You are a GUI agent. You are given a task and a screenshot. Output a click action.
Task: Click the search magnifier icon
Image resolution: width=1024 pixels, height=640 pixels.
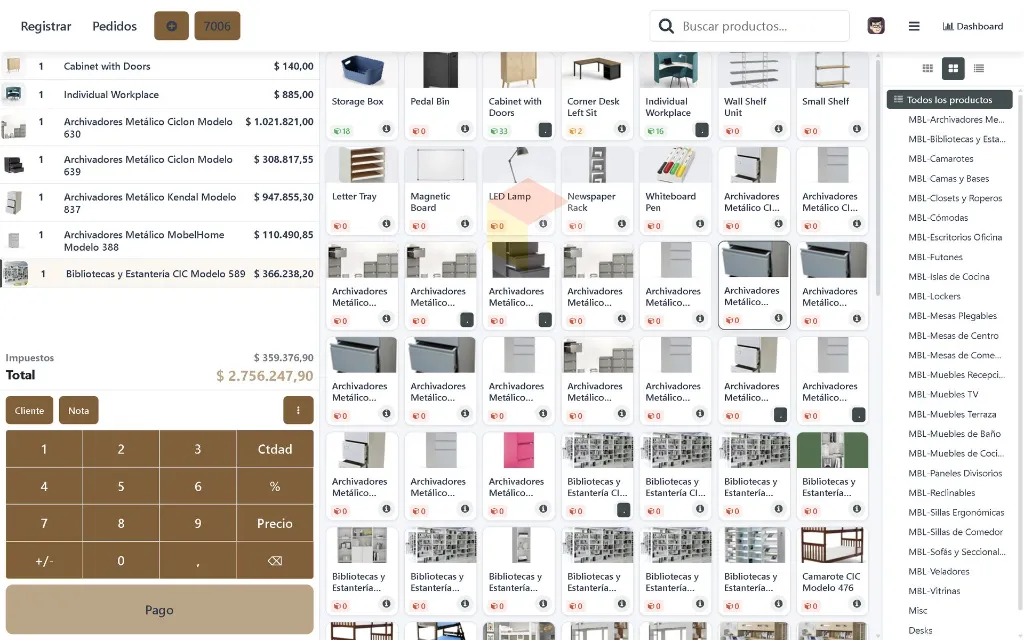pos(666,26)
